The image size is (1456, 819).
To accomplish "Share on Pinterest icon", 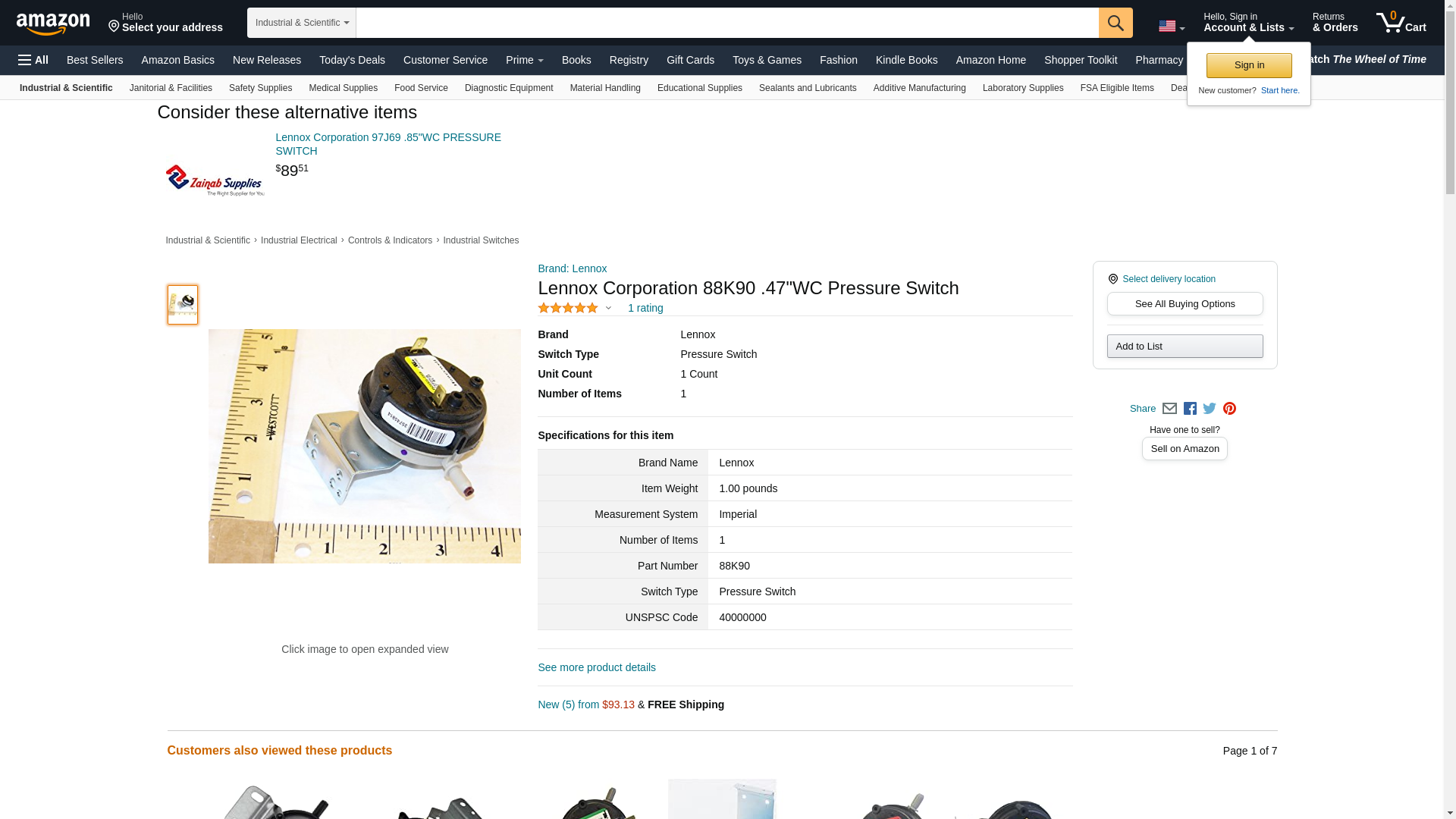I will tap(1229, 409).
